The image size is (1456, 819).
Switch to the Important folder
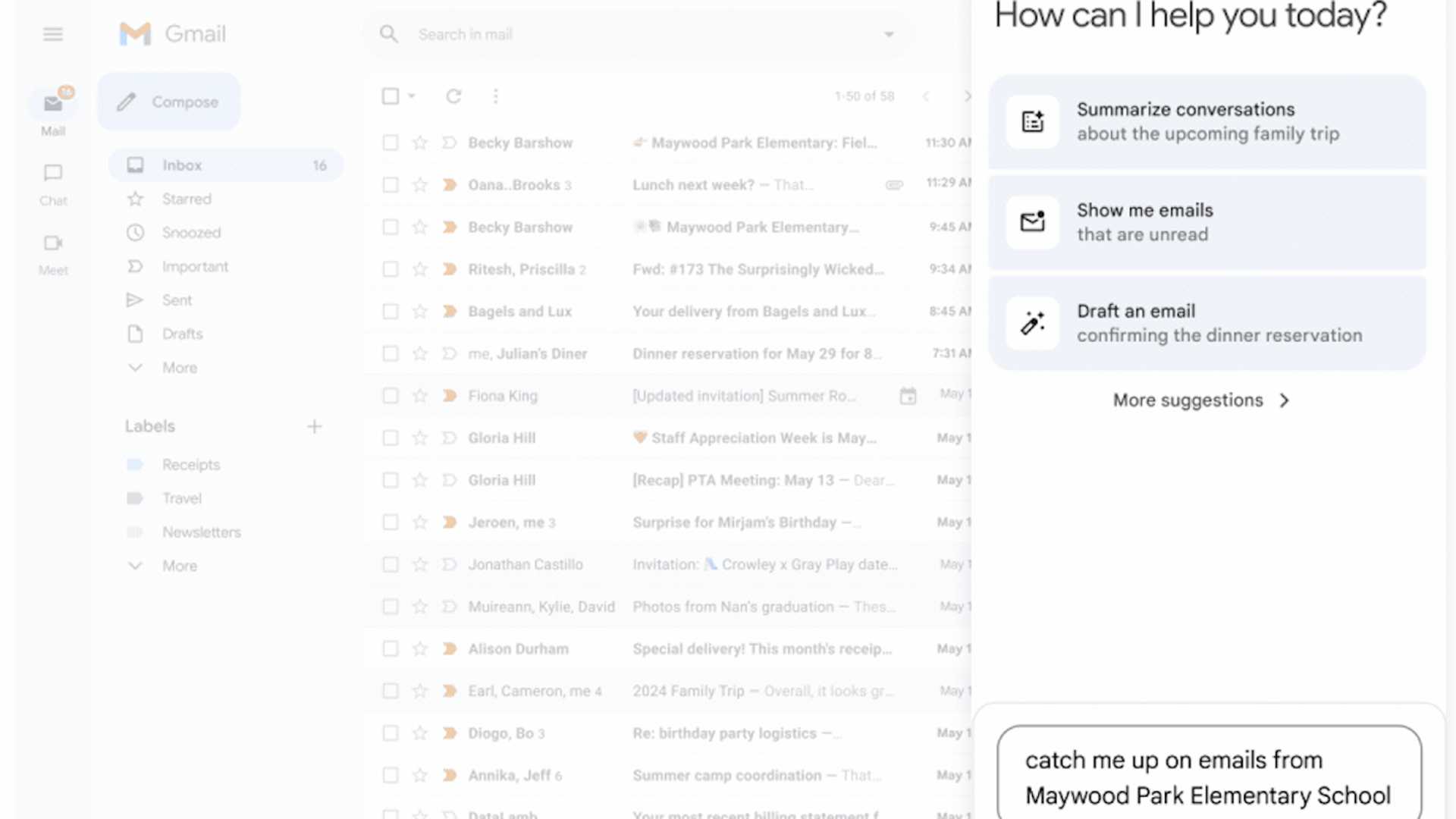pos(195,266)
